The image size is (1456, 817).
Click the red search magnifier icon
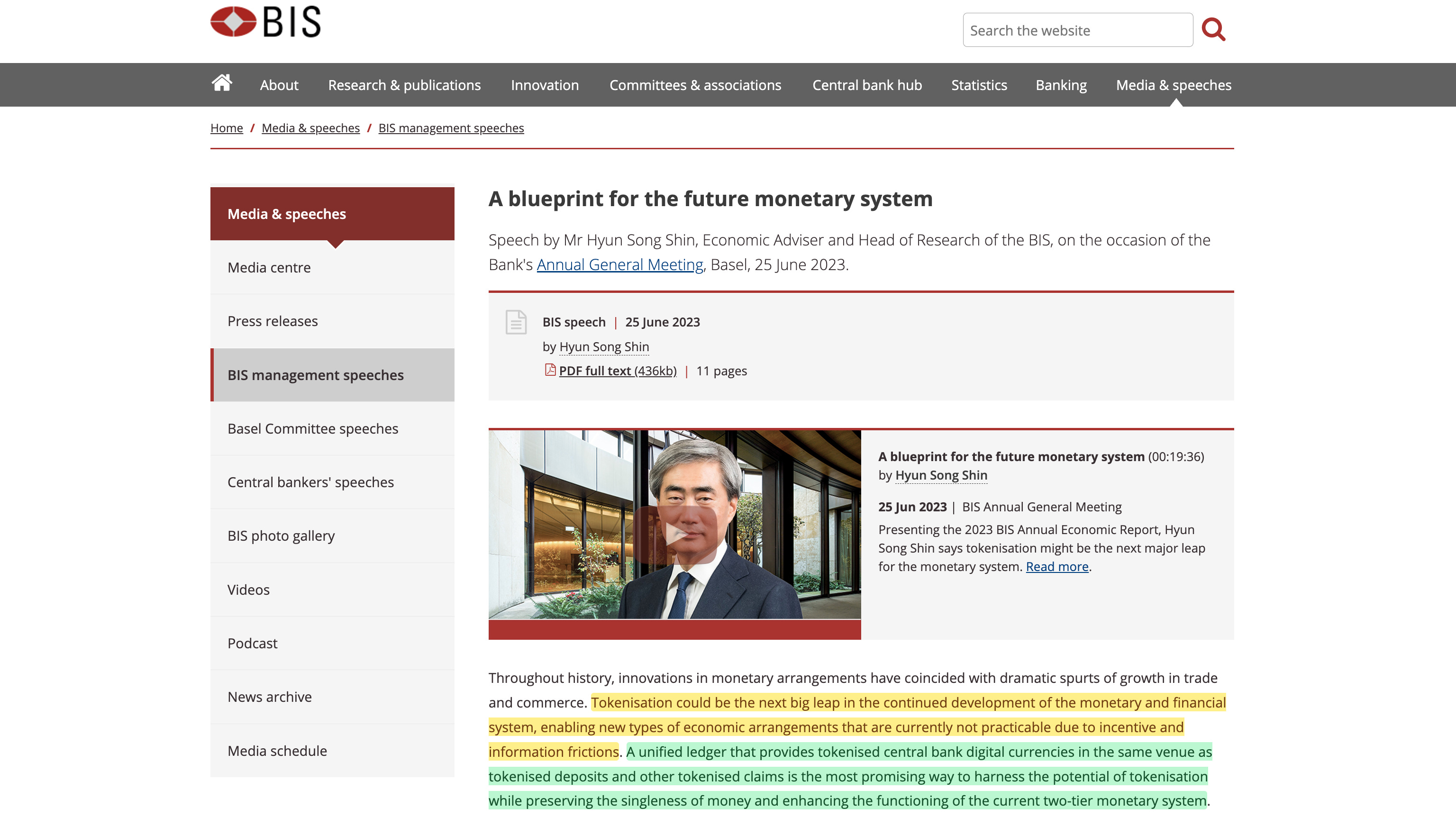click(1213, 29)
